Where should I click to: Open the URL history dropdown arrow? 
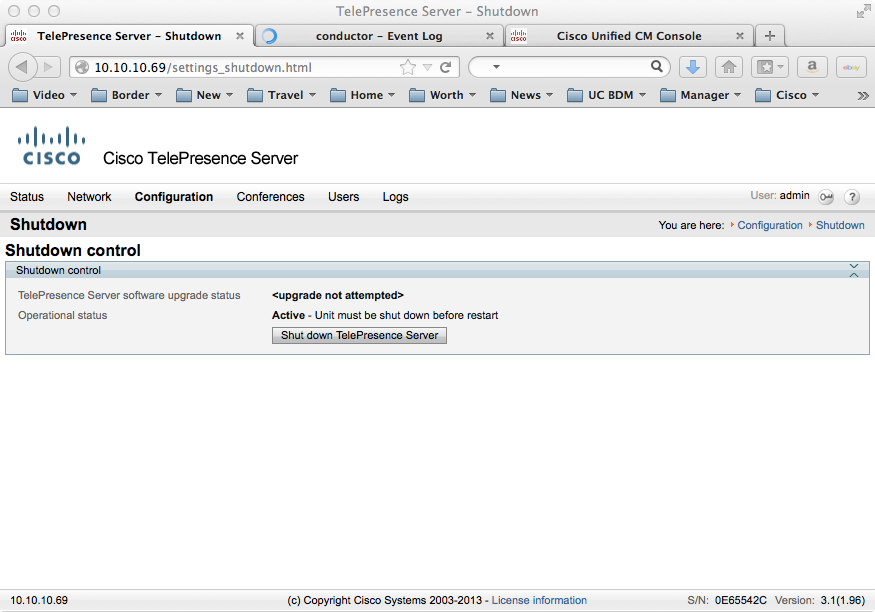(x=427, y=68)
